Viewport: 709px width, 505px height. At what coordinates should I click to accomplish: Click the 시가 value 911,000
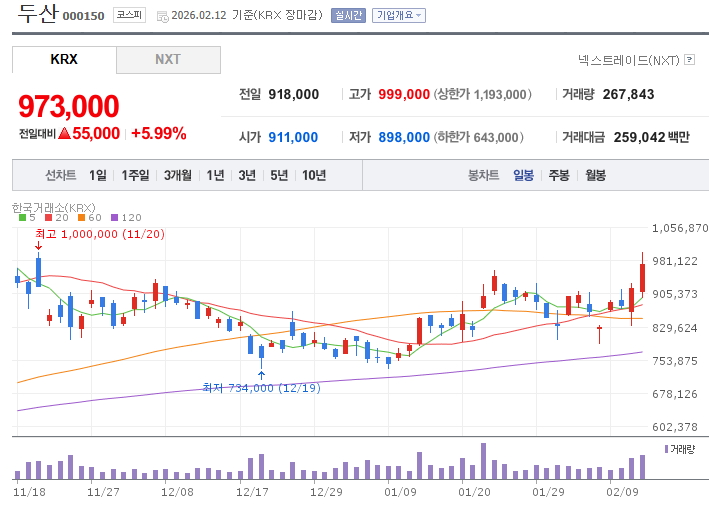pos(293,137)
